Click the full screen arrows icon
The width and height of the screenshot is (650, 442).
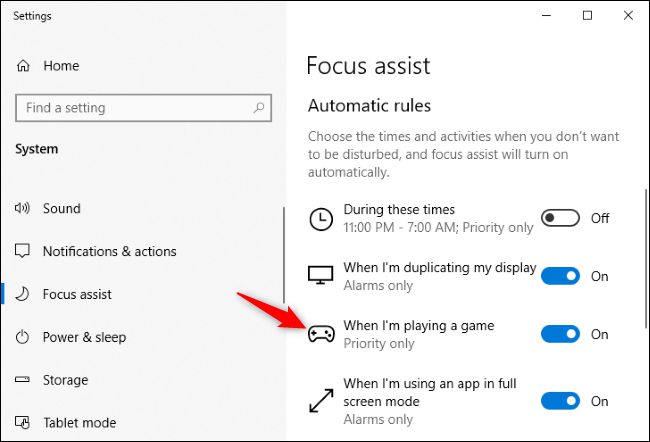click(321, 401)
